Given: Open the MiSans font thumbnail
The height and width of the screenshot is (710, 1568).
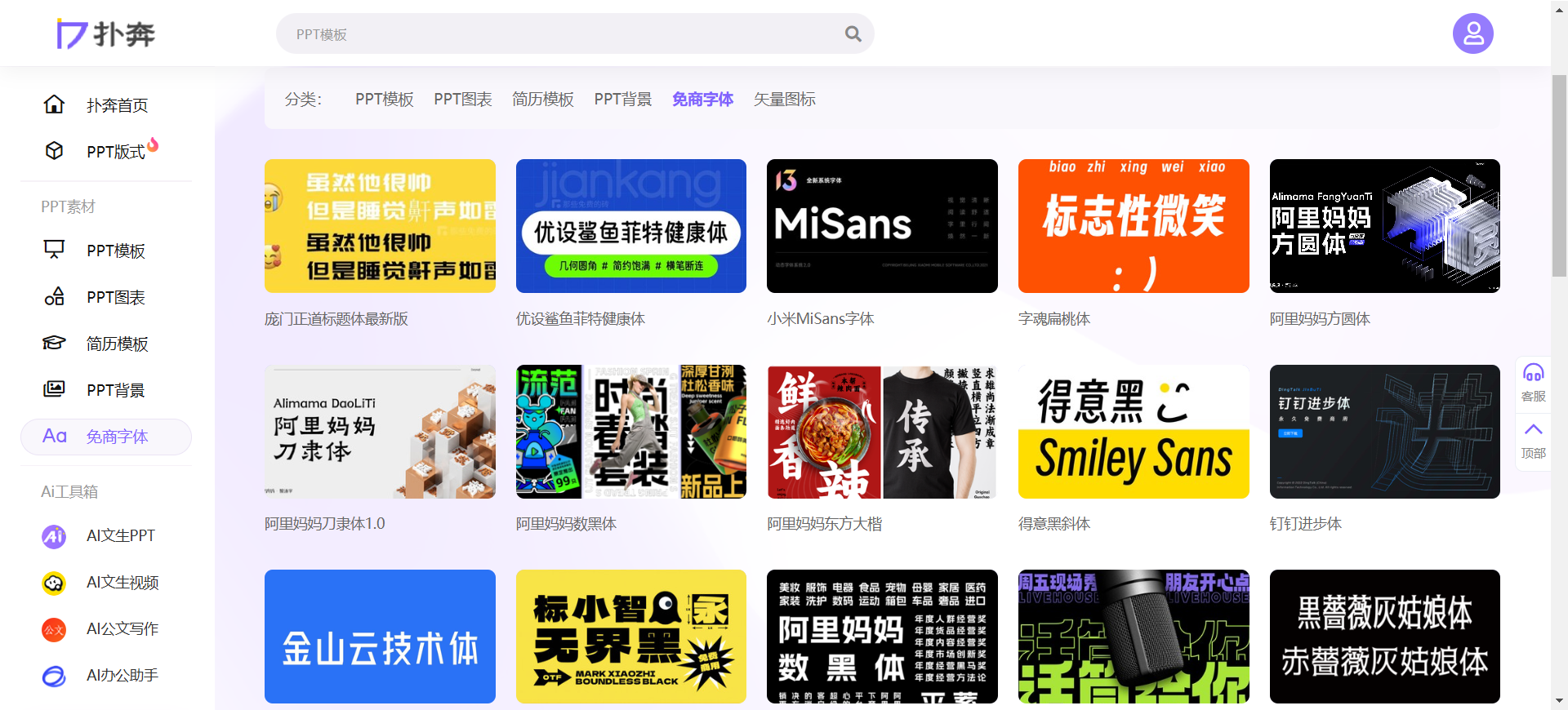Looking at the screenshot, I should coord(882,226).
